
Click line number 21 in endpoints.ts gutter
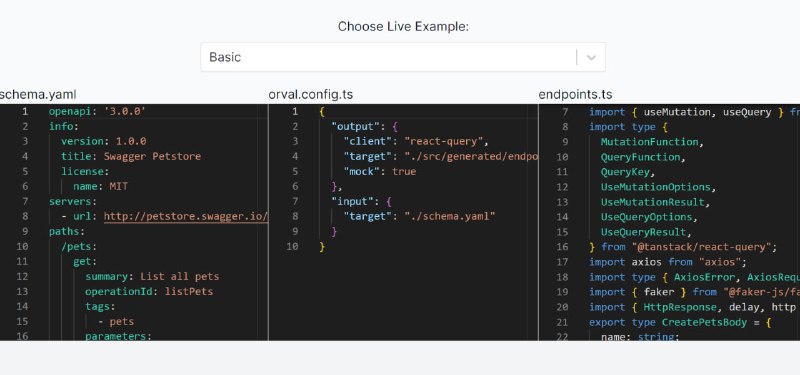pos(562,322)
